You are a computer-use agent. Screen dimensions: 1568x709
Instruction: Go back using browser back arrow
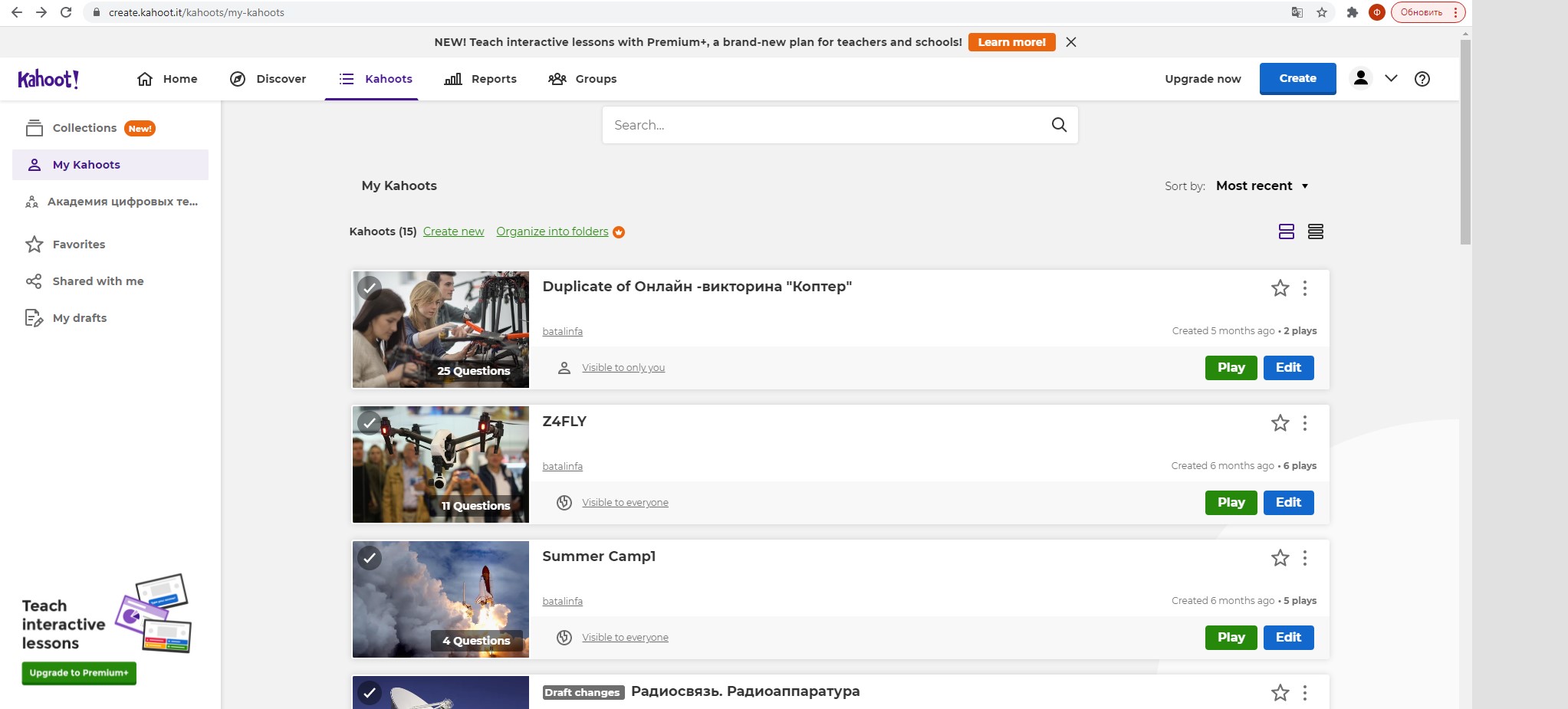[17, 12]
